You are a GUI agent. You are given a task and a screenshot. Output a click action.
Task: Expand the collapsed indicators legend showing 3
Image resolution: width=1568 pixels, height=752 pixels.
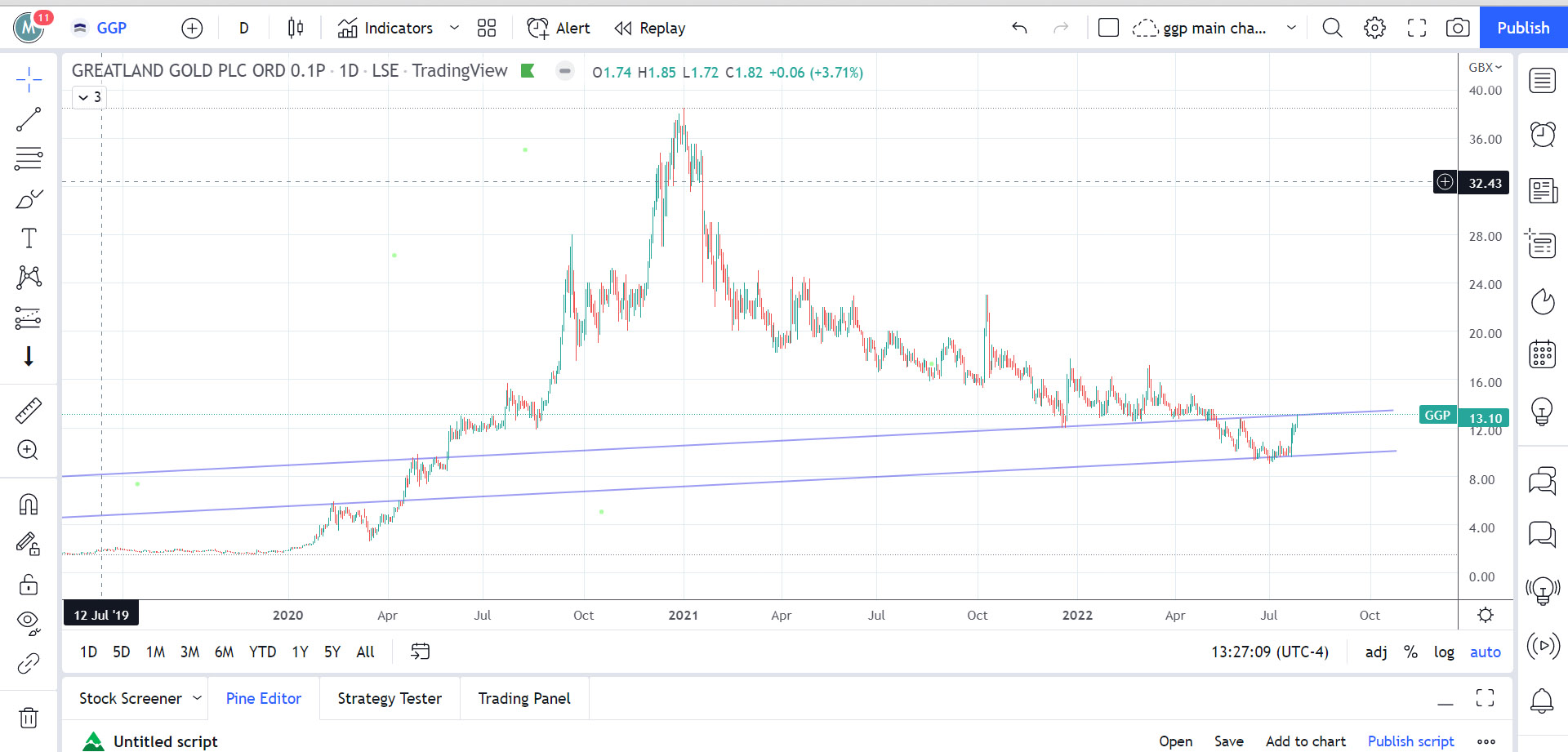90,97
